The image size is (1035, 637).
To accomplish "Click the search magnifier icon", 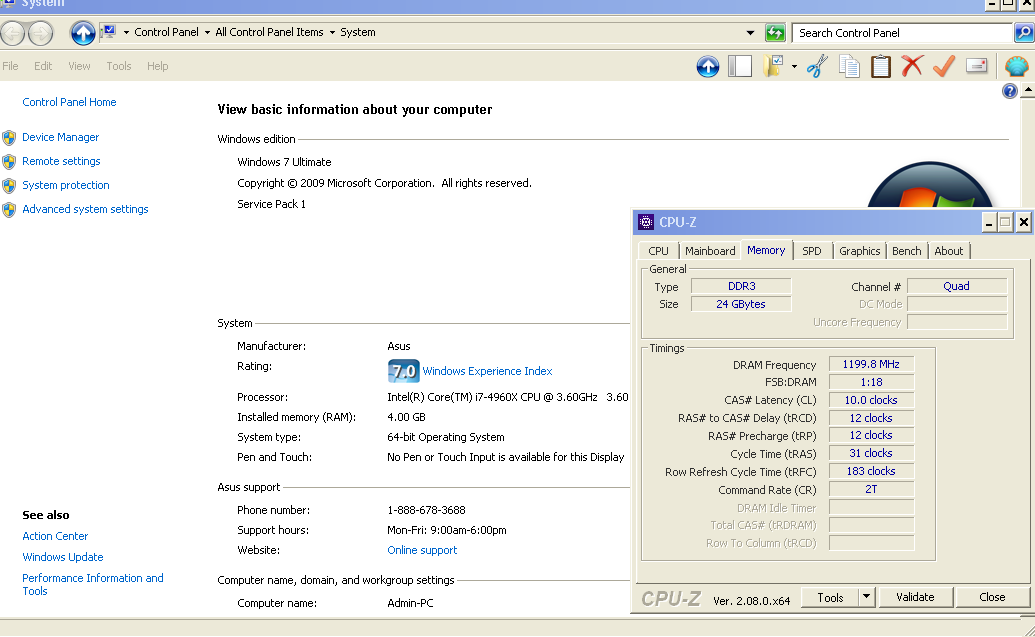I will coord(1024,32).
